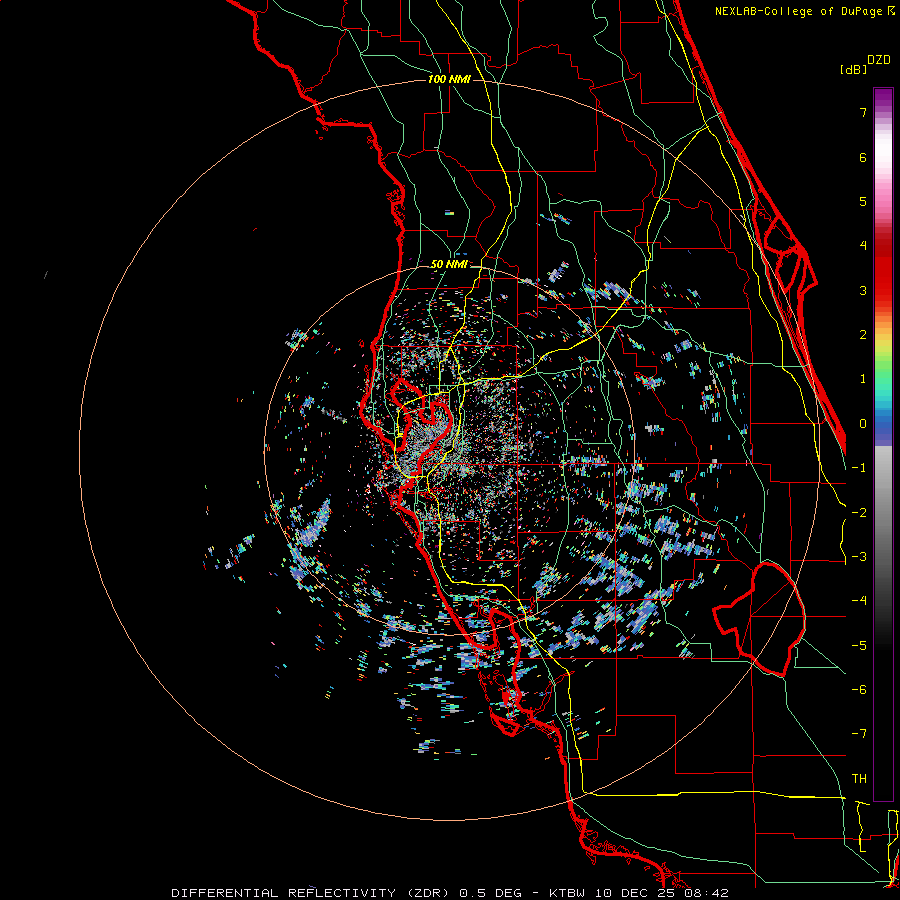
Task: Click the -7 dB label on the color scale
Action: click(x=859, y=734)
